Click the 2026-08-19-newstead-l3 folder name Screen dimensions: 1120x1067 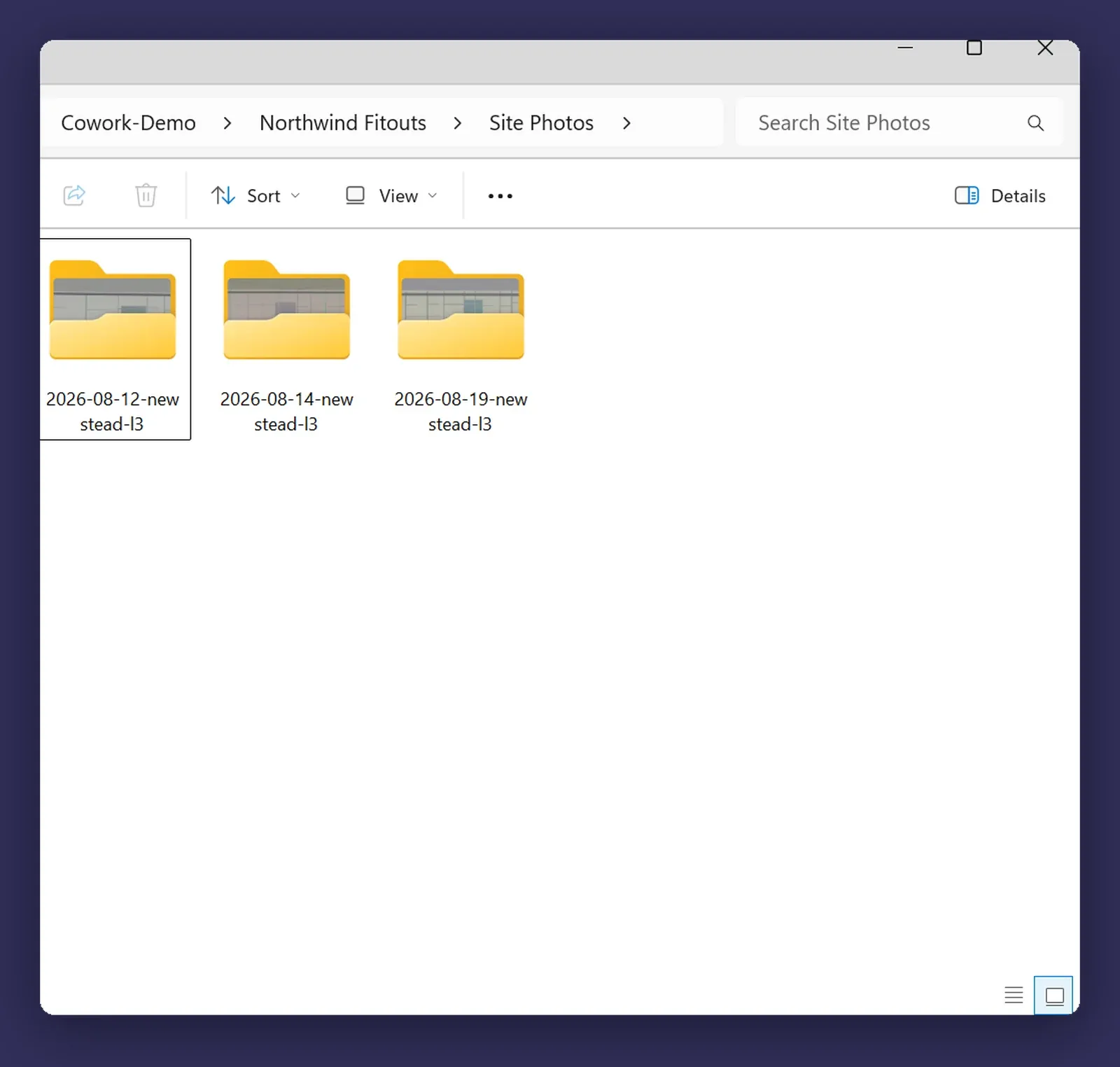point(461,412)
